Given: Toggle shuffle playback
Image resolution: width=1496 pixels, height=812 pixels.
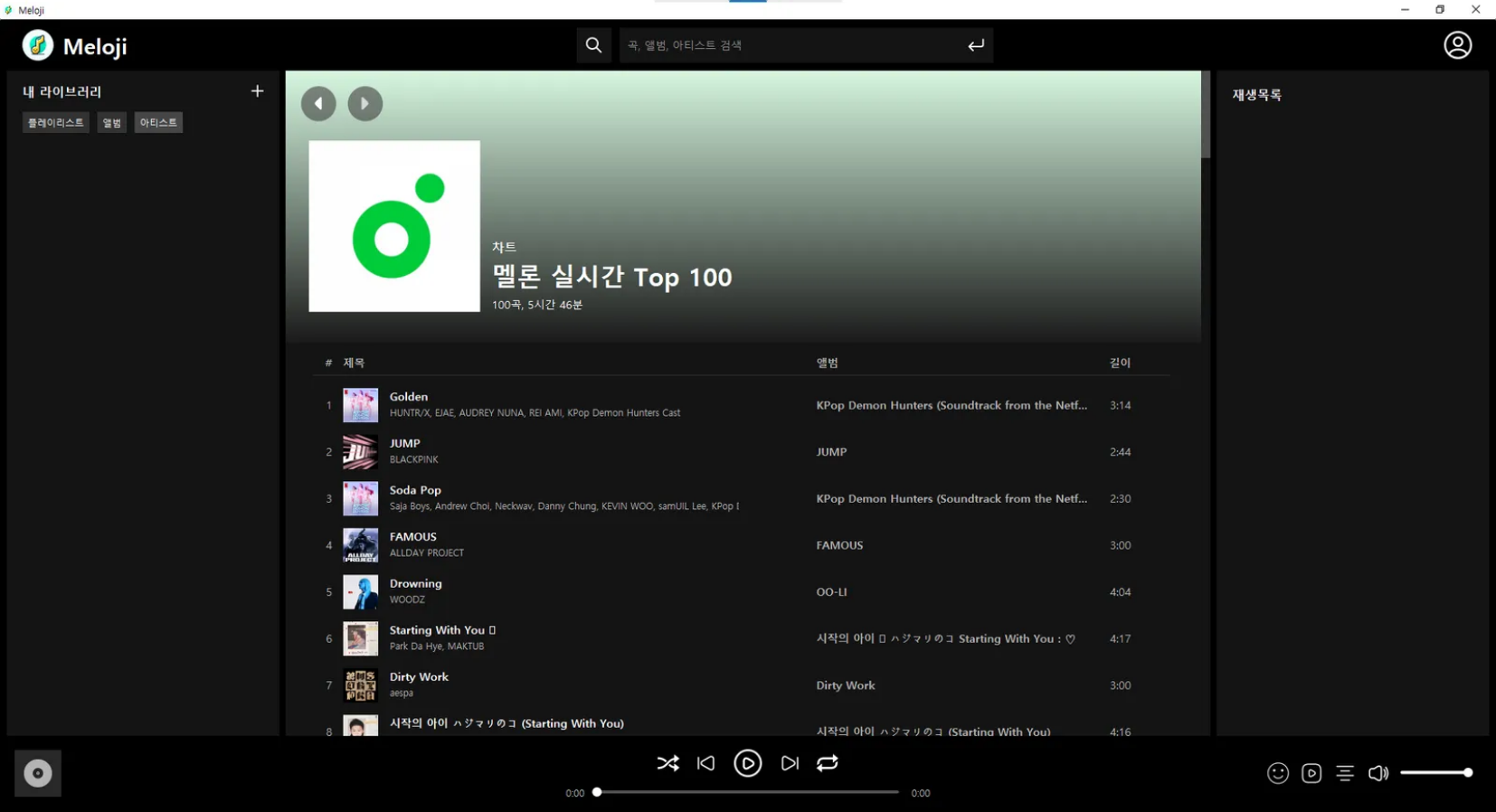Looking at the screenshot, I should [x=668, y=764].
